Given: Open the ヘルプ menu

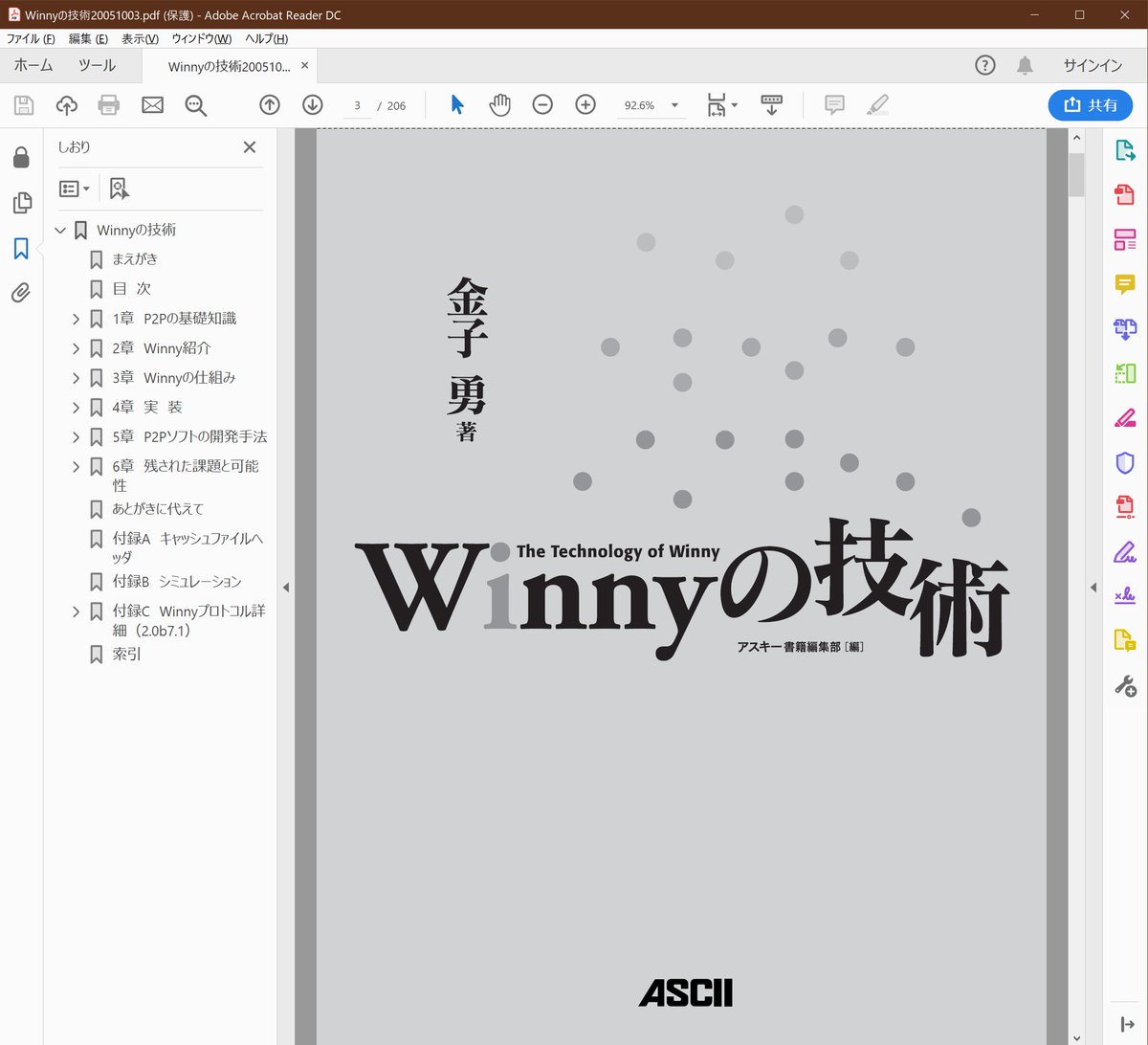Looking at the screenshot, I should (x=266, y=38).
